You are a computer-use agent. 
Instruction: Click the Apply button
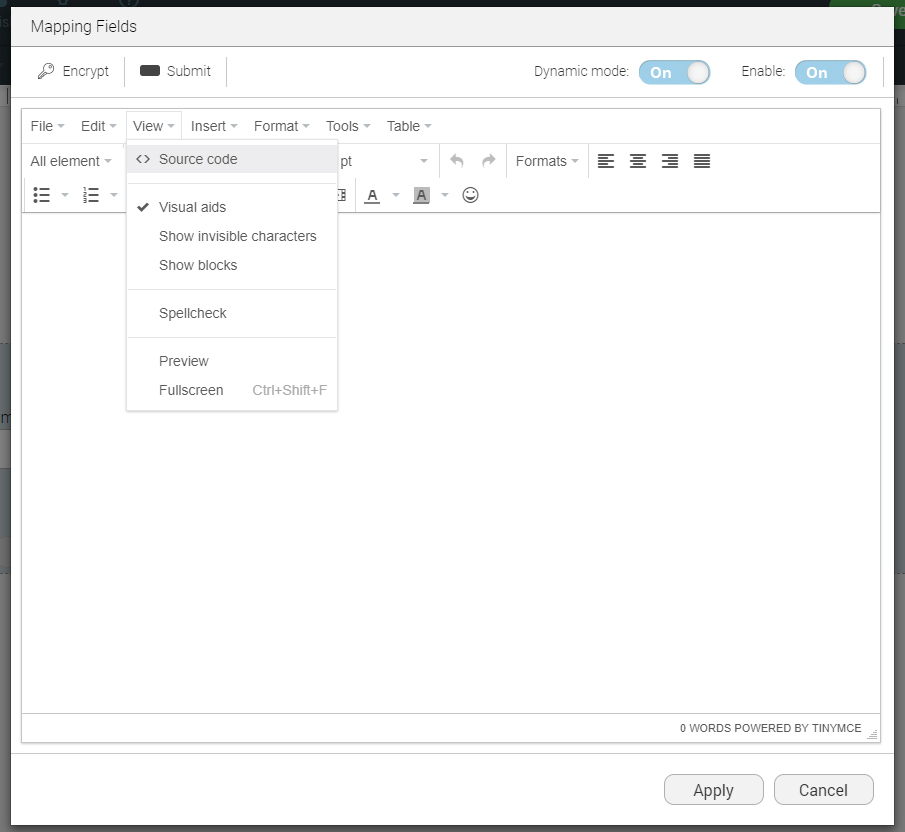click(x=713, y=789)
